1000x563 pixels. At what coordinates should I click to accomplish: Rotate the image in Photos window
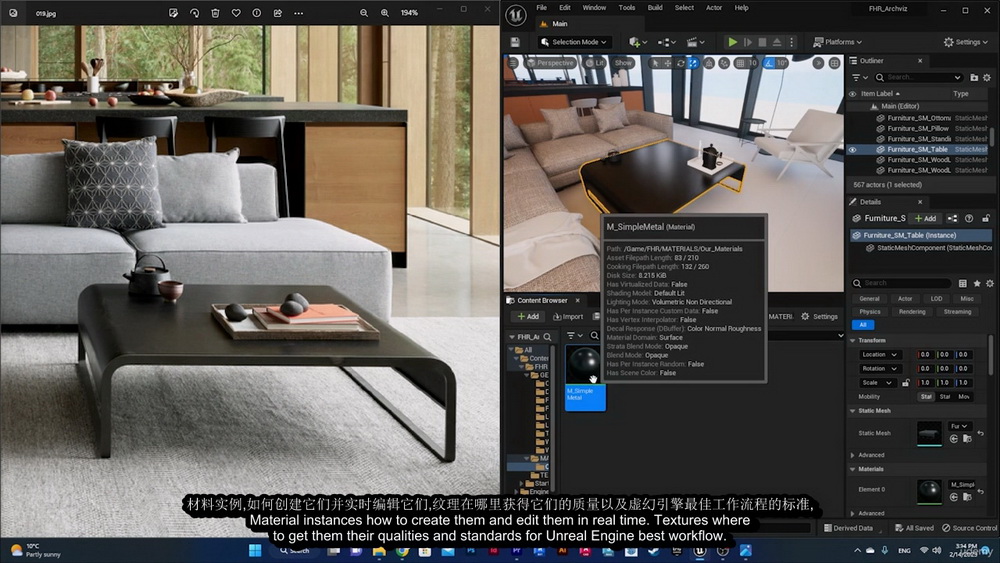coord(194,13)
